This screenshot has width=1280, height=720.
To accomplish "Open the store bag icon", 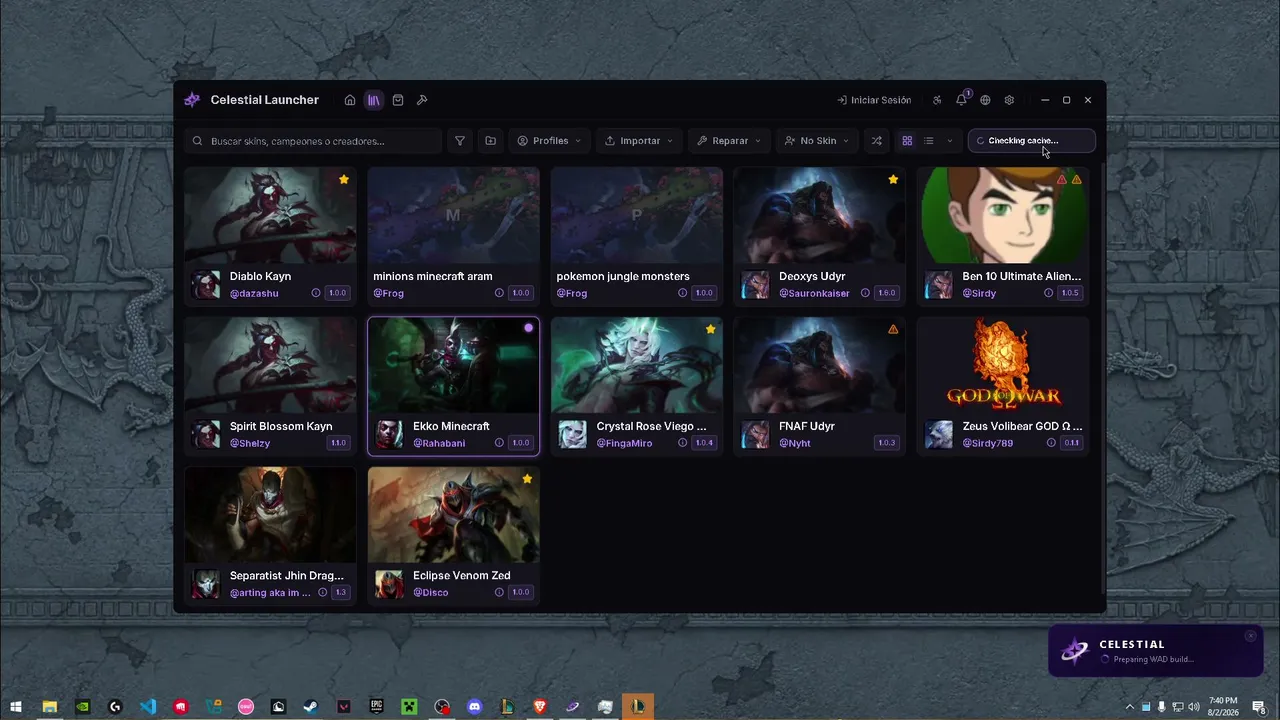I will pos(398,100).
